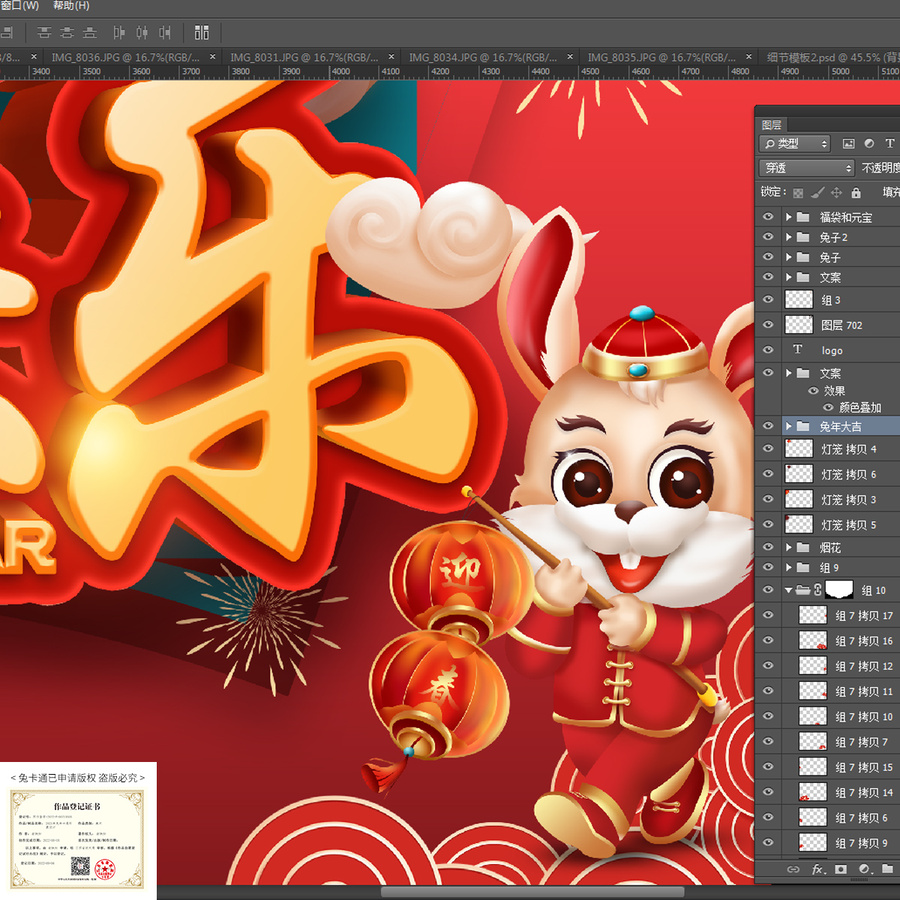Enable the pixel layer filter icon
The height and width of the screenshot is (900, 900).
[x=848, y=143]
